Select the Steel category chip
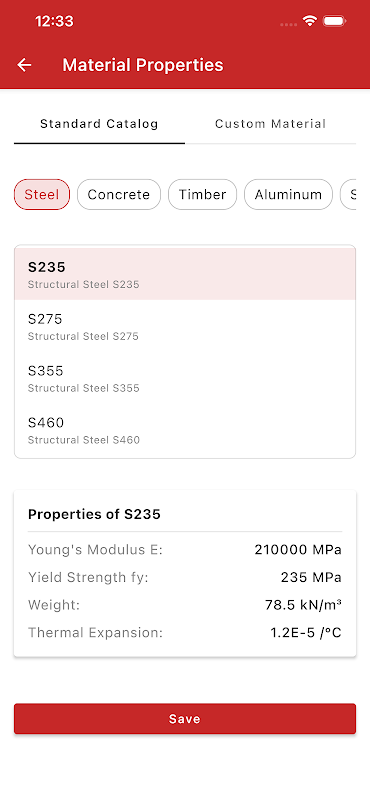 point(42,194)
